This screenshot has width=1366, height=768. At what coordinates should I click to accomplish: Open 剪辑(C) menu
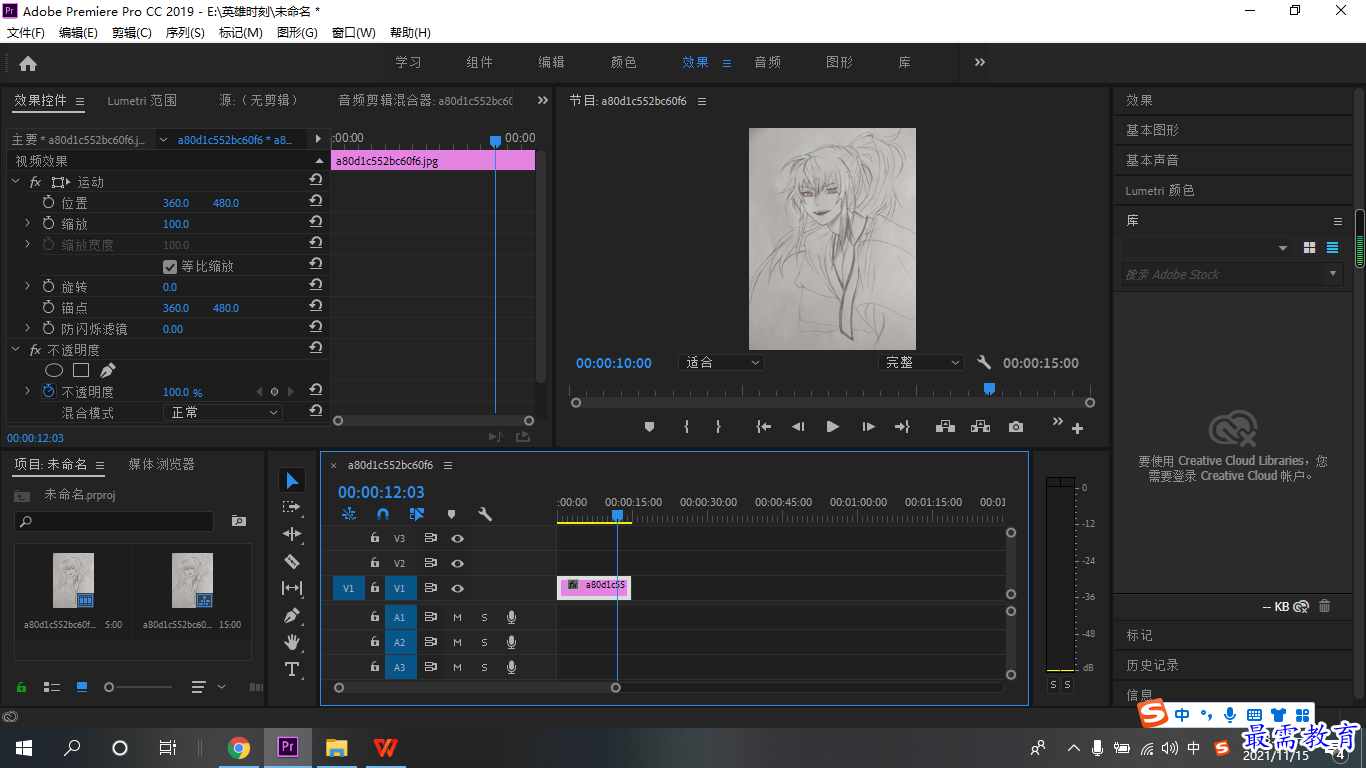[x=132, y=33]
